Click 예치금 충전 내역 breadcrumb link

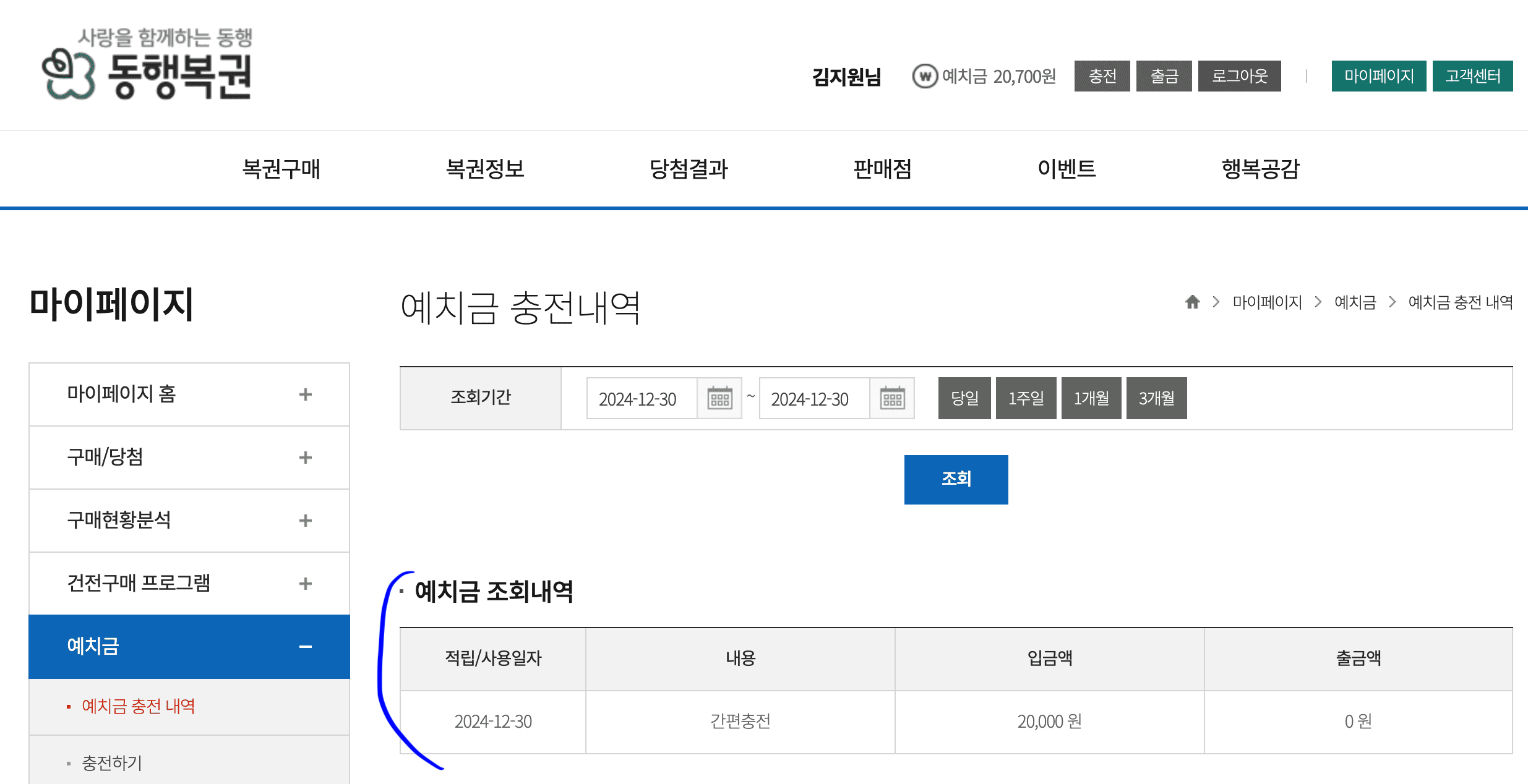pos(1461,302)
